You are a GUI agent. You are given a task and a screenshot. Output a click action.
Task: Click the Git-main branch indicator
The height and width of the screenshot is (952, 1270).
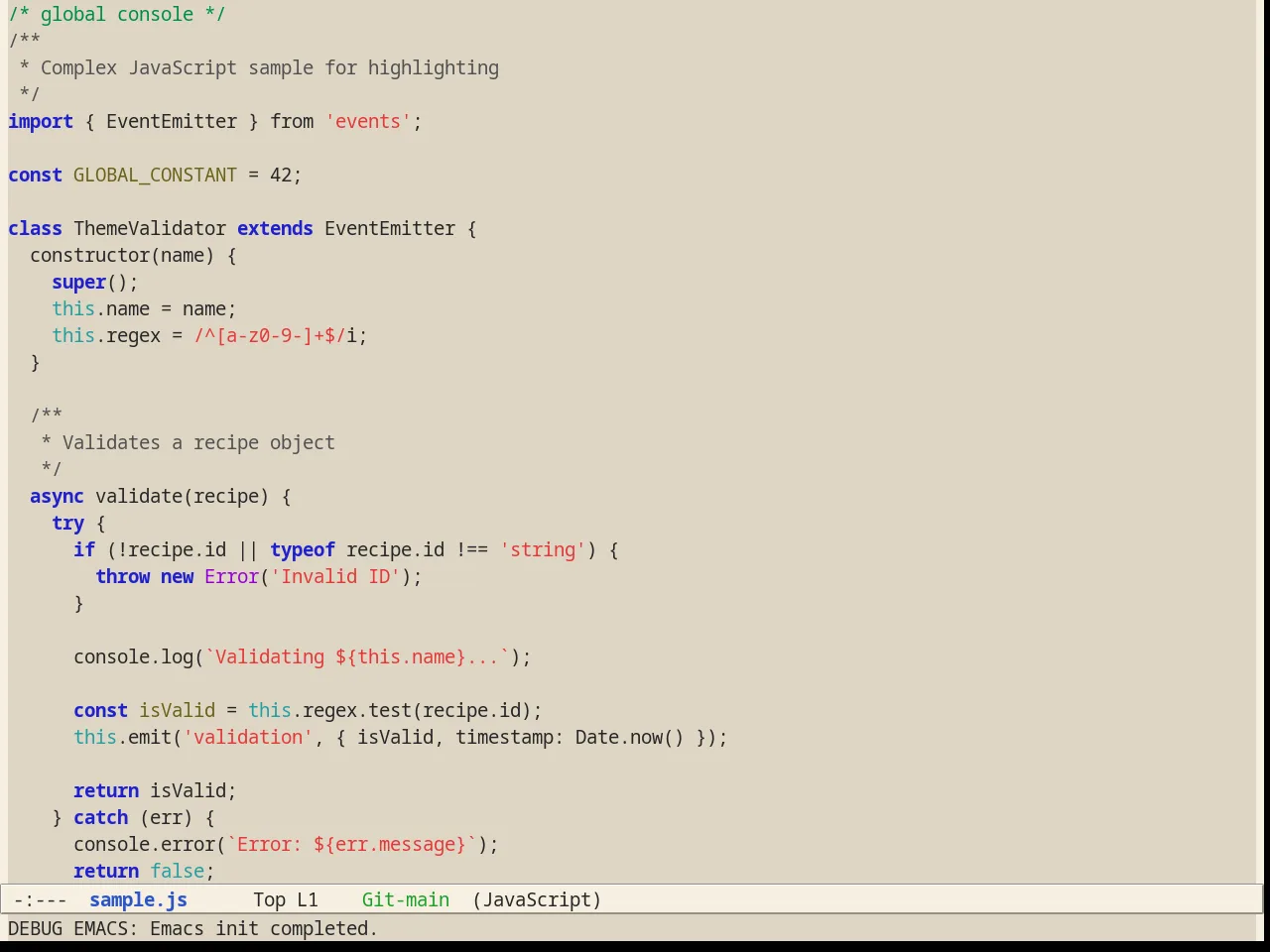coord(406,899)
